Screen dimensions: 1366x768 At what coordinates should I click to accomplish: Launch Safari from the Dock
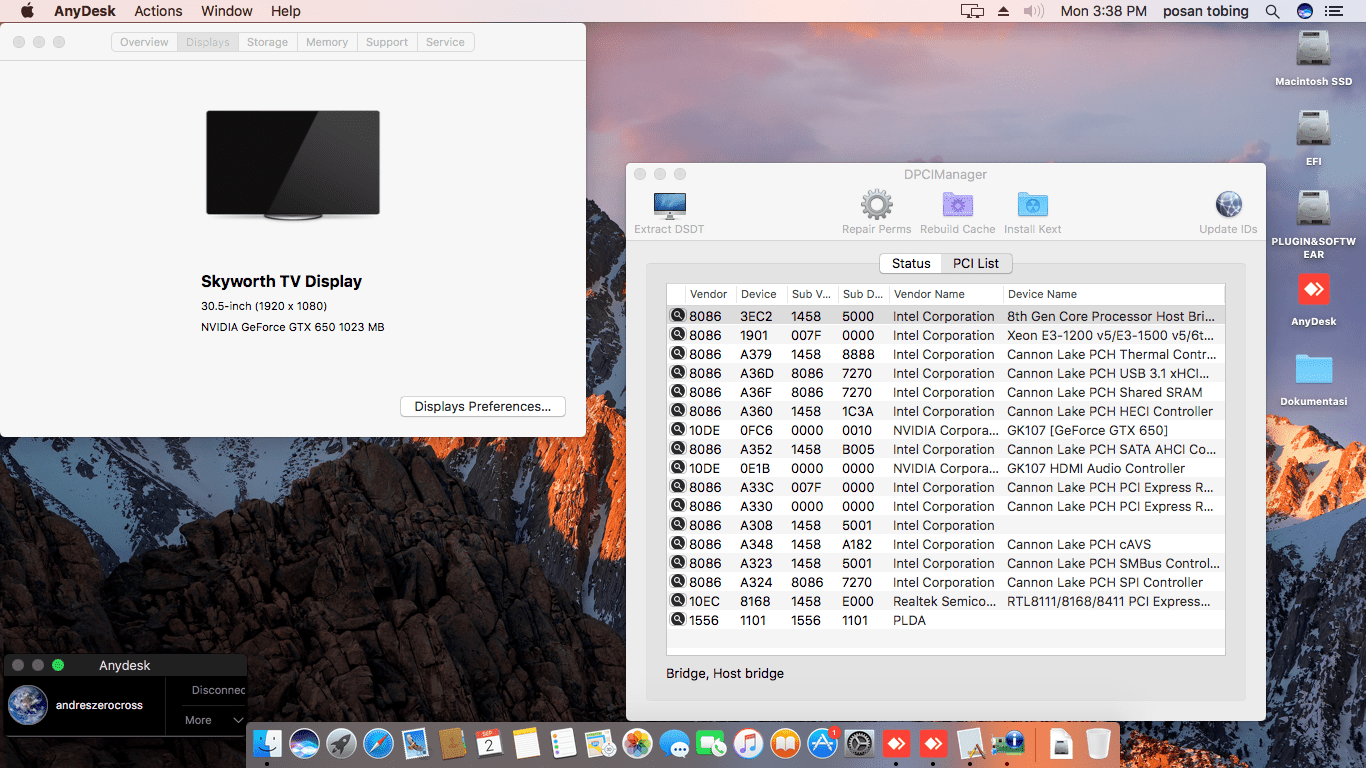pos(378,743)
